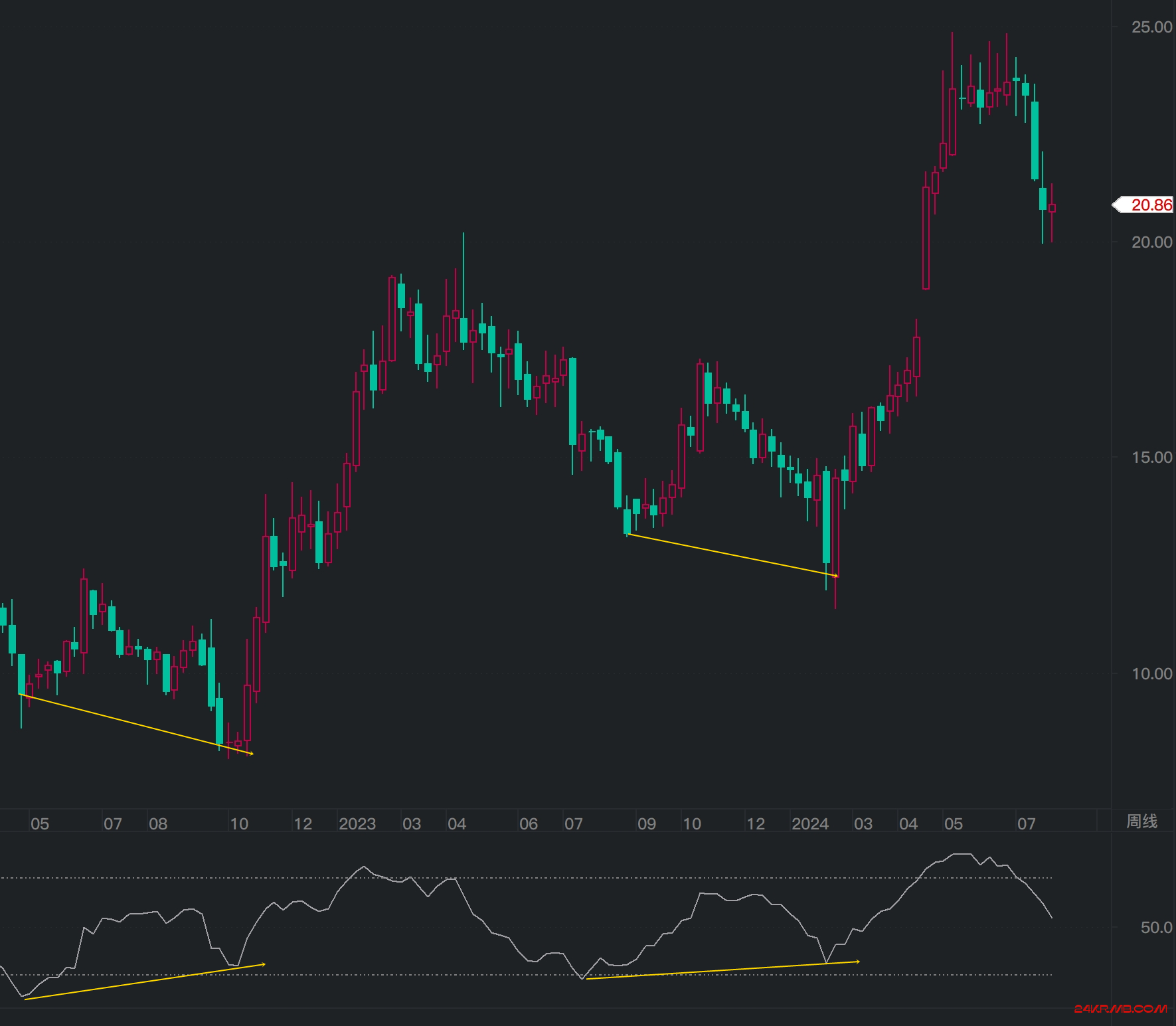
Task: Click the 09 month label on time axis
Action: (647, 824)
